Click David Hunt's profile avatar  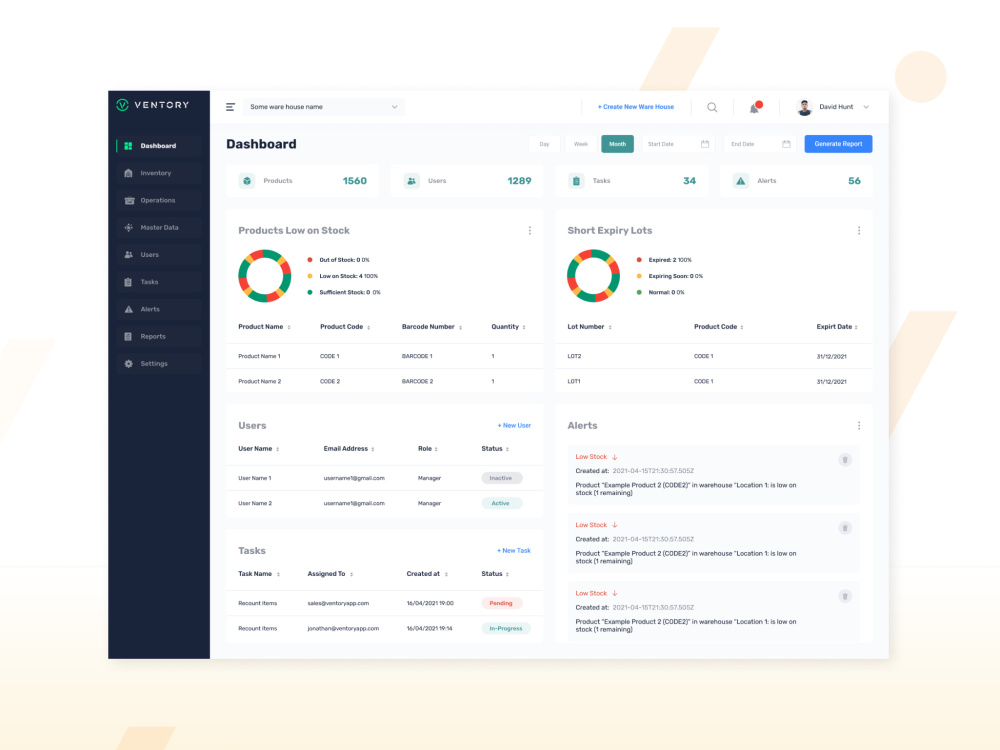pyautogui.click(x=805, y=107)
